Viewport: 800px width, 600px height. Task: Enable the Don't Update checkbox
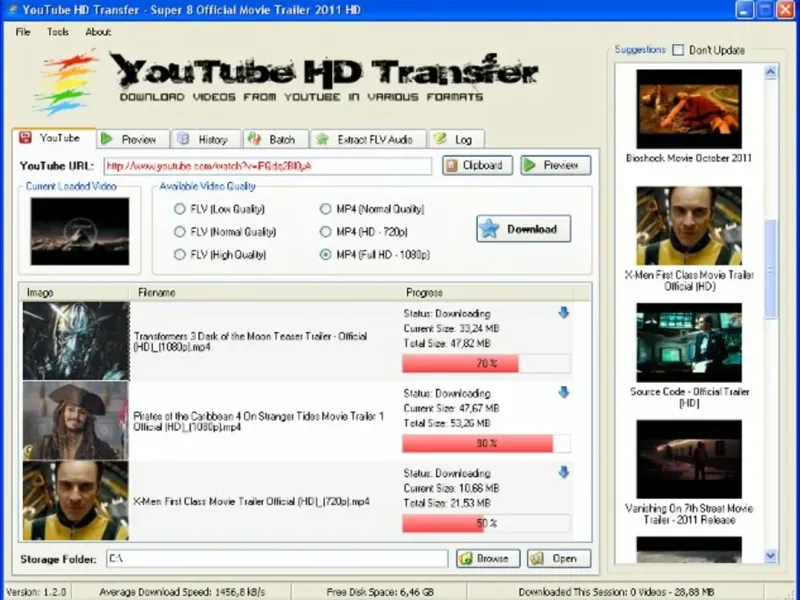678,50
